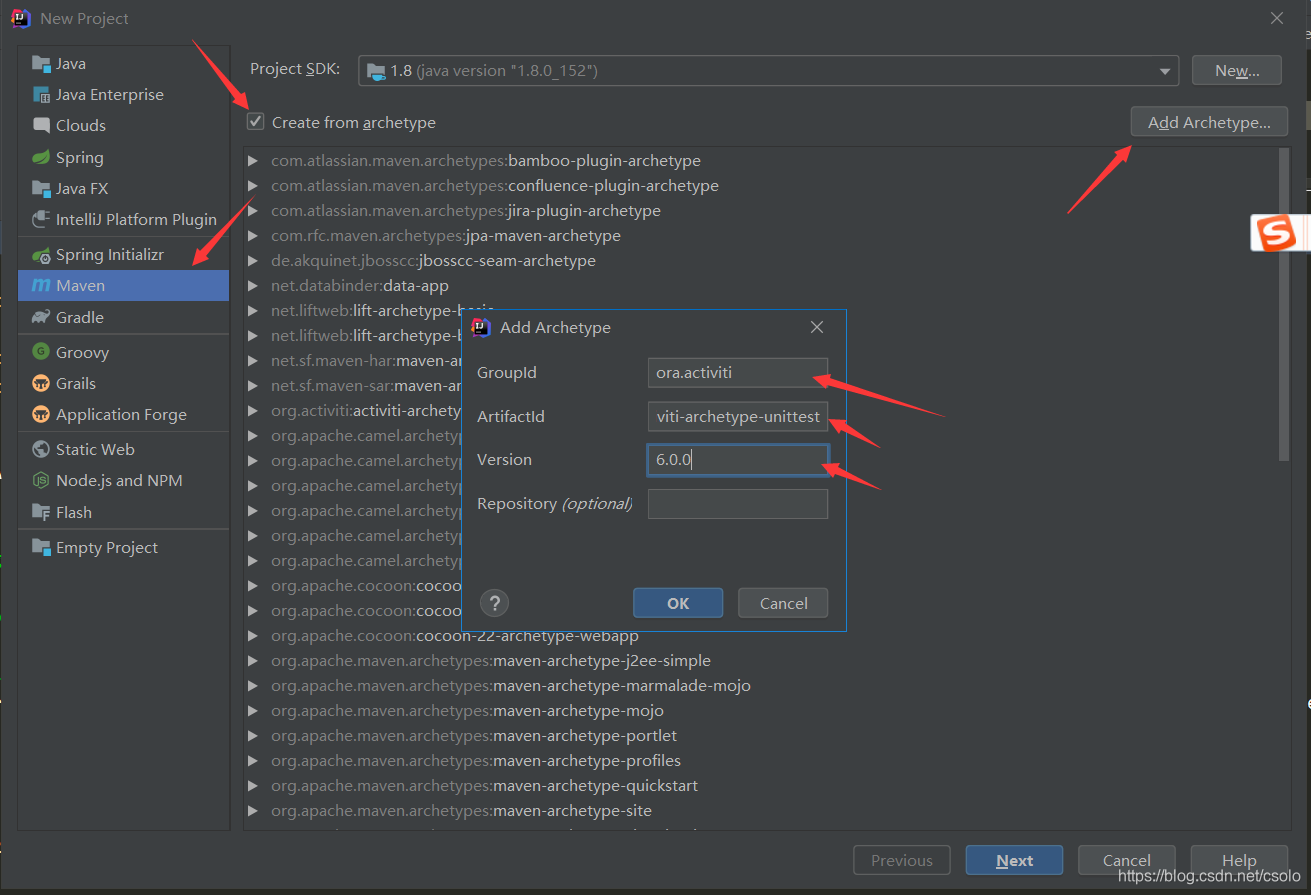The width and height of the screenshot is (1311, 895).
Task: Expand maven-archetype-j2ee-simple node
Action: (253, 661)
